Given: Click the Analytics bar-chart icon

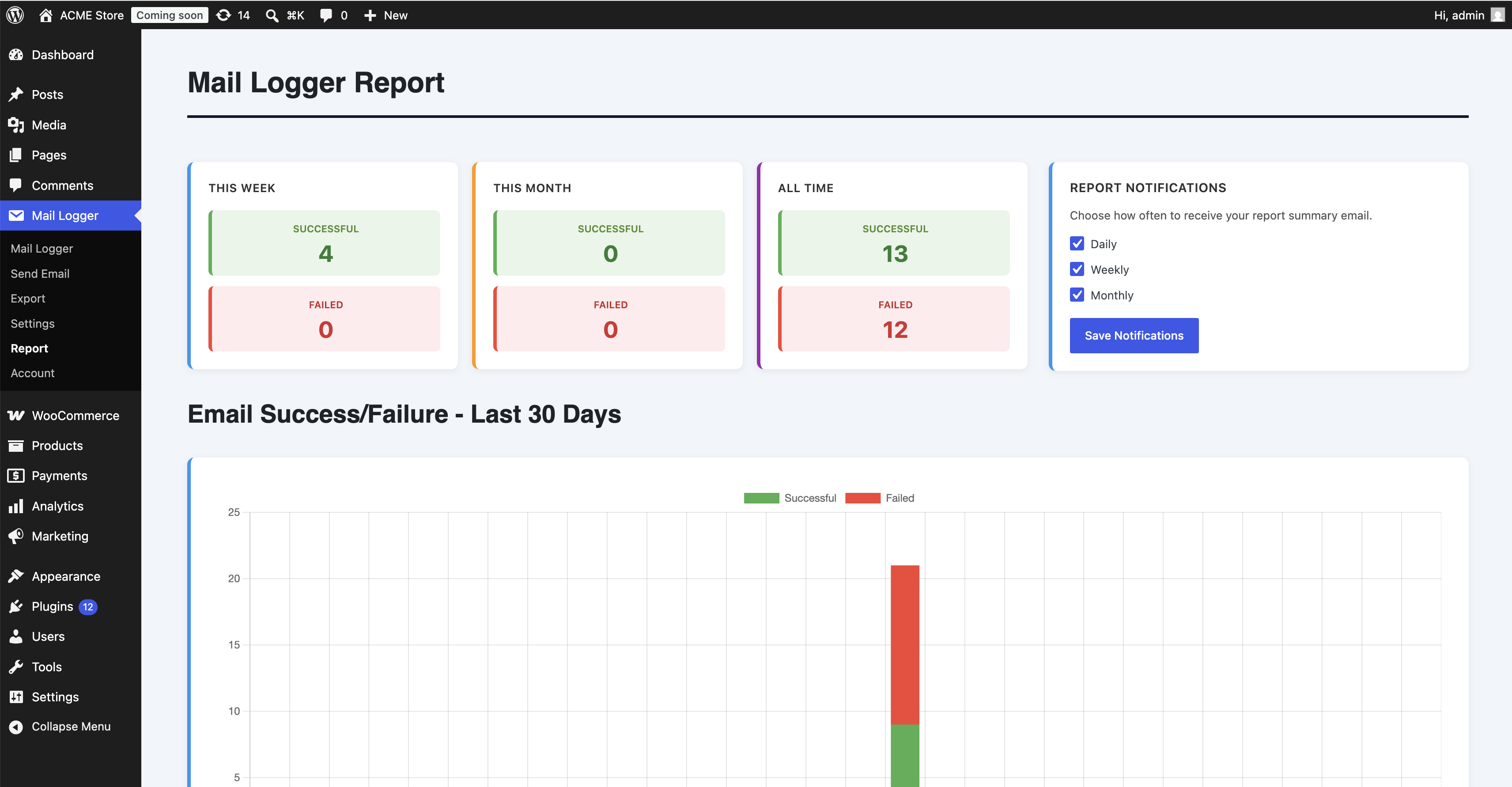Looking at the screenshot, I should click(x=16, y=506).
